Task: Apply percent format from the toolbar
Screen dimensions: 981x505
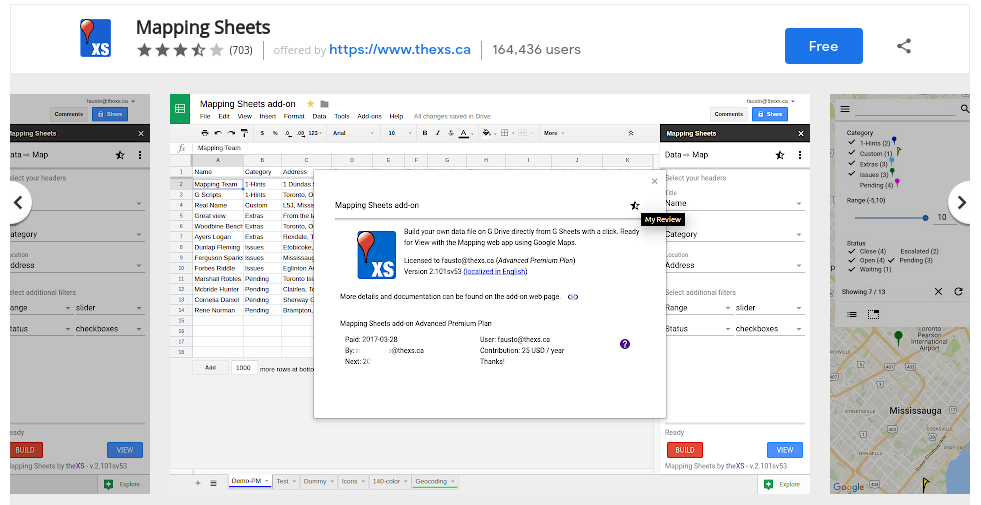Action: coord(275,133)
